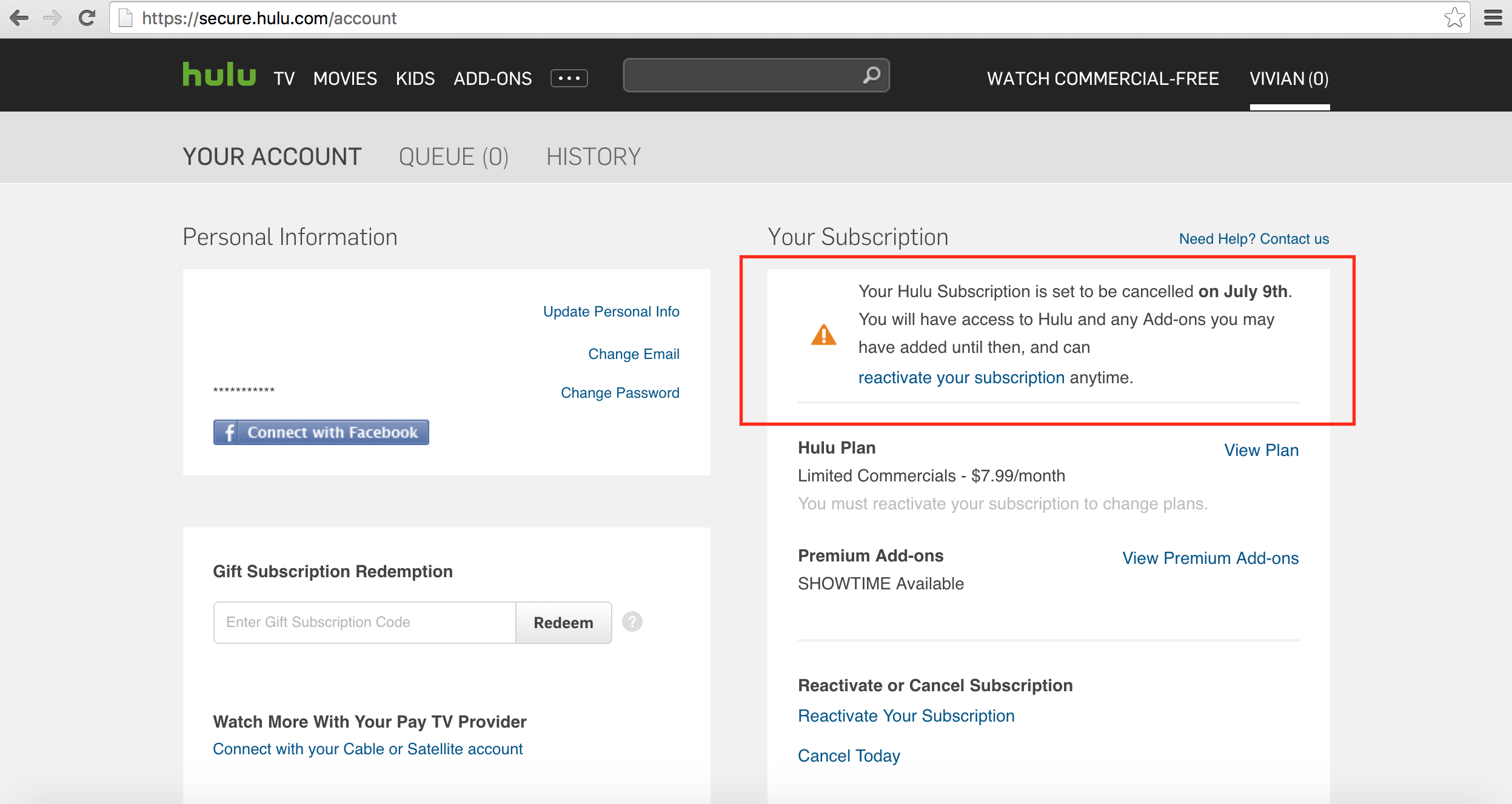Open the Change Email link
The width and height of the screenshot is (1512, 804).
pos(634,354)
